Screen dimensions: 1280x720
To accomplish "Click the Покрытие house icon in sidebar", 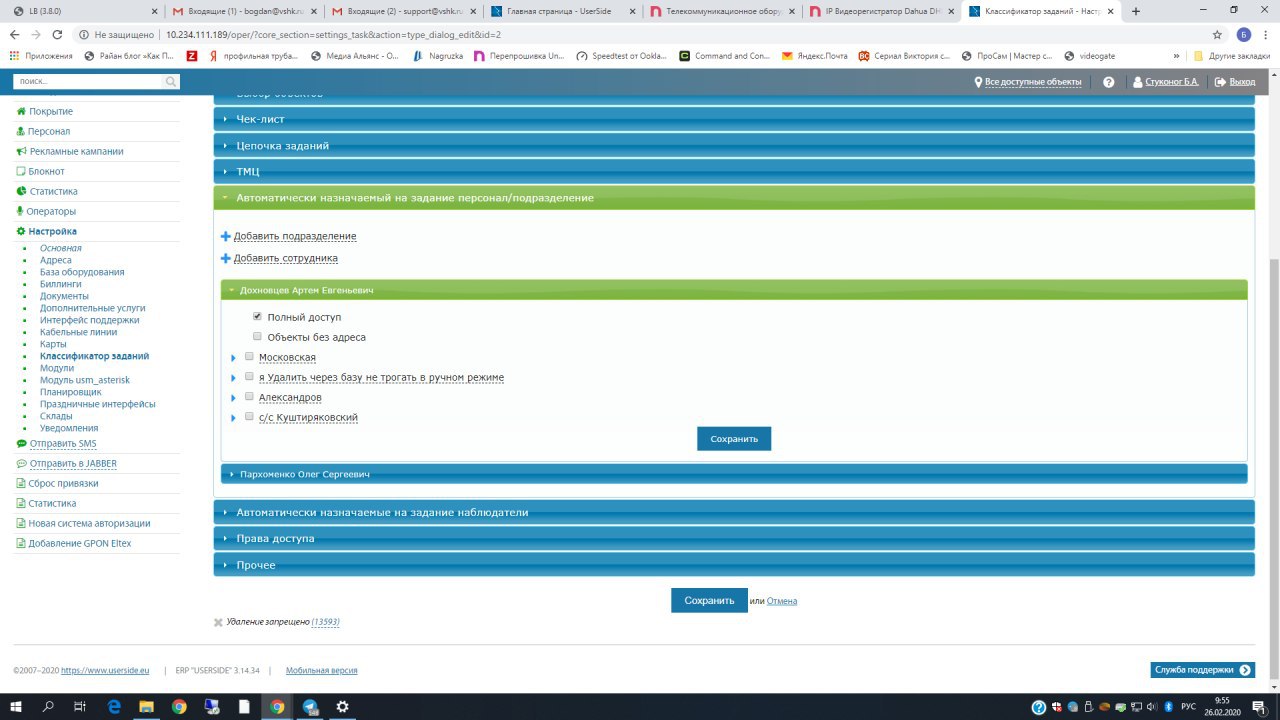I will (21, 111).
